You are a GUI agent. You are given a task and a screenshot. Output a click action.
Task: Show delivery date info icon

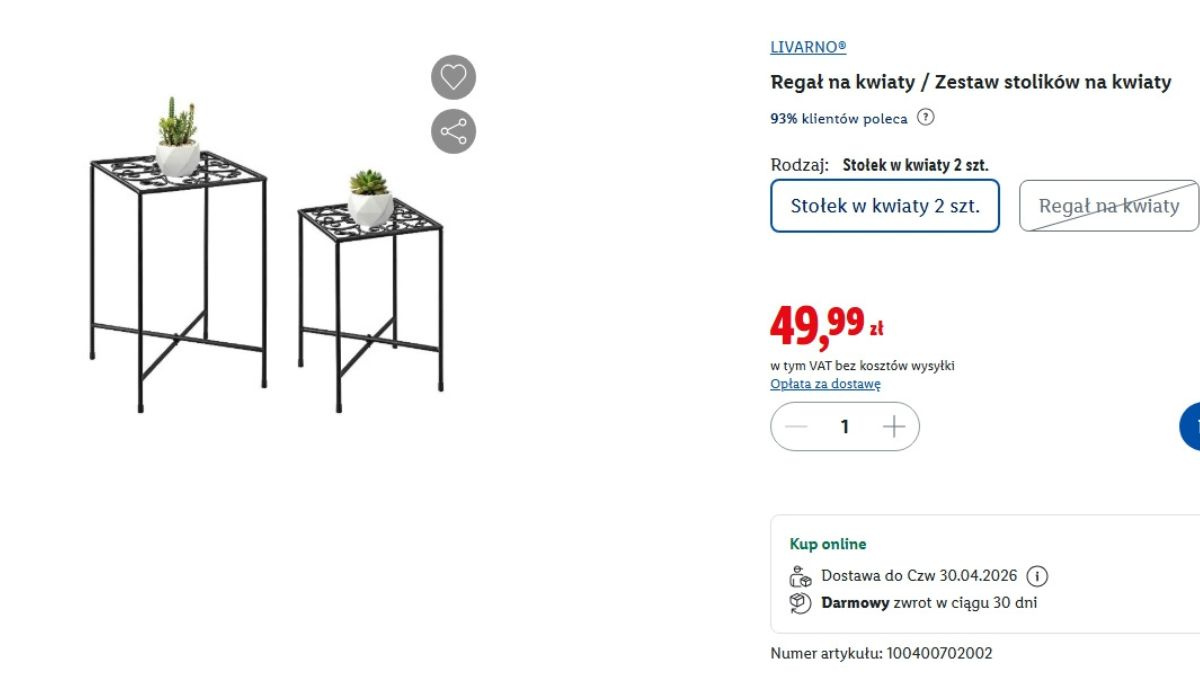[1038, 576]
